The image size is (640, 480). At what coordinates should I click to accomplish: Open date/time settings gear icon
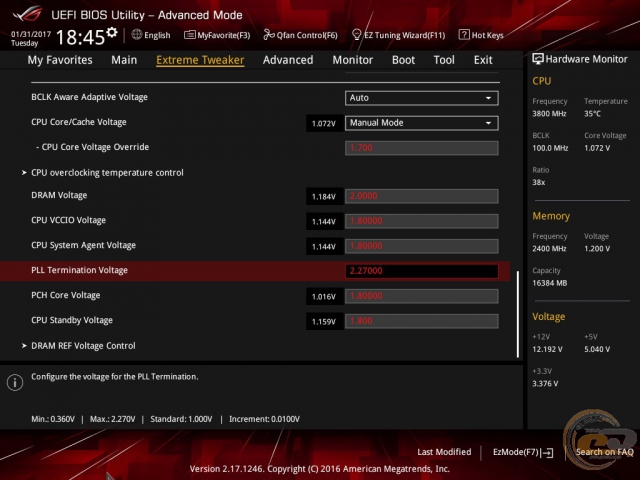pos(112,33)
